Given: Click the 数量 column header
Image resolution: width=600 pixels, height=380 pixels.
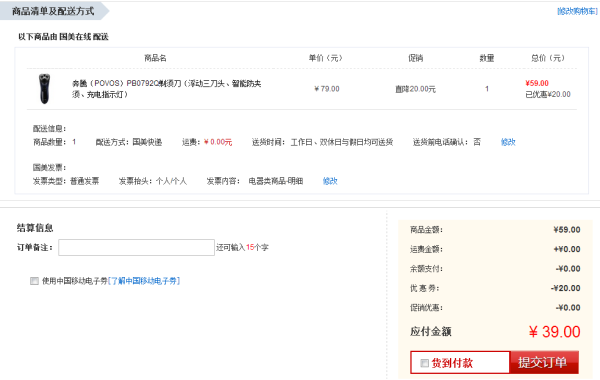Looking at the screenshot, I should pos(487,58).
